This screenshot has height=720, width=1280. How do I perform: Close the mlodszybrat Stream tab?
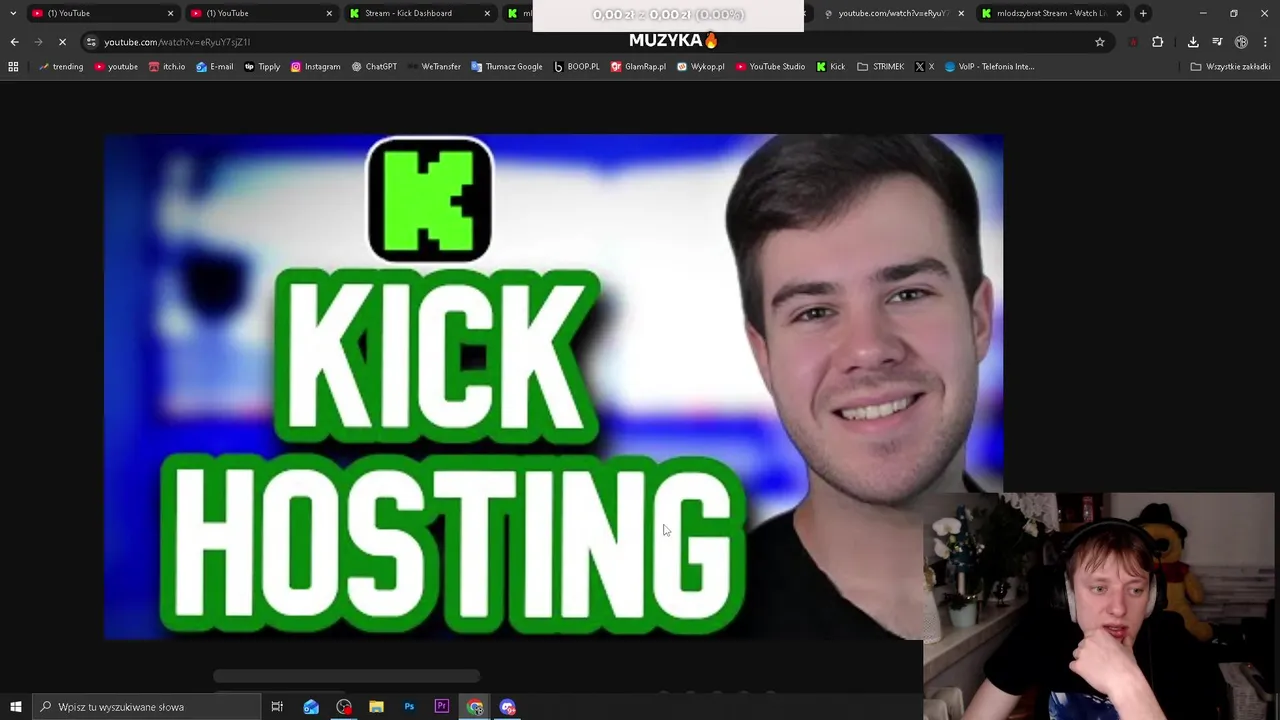(x=1118, y=13)
